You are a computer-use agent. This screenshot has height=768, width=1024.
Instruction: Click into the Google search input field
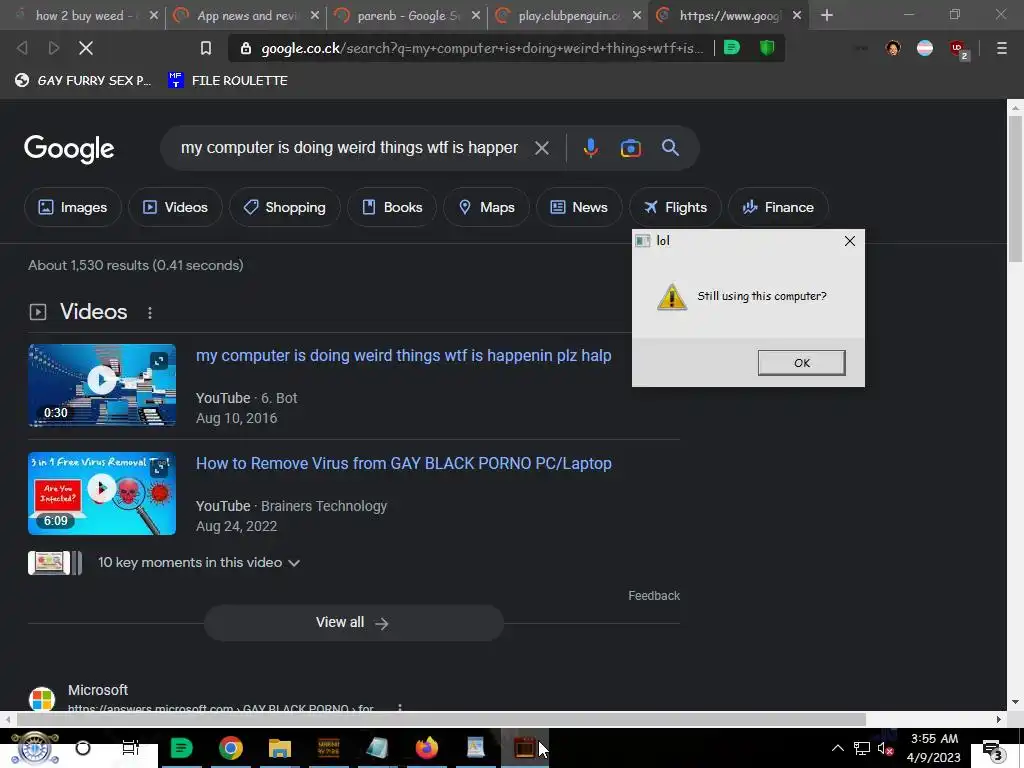click(349, 148)
